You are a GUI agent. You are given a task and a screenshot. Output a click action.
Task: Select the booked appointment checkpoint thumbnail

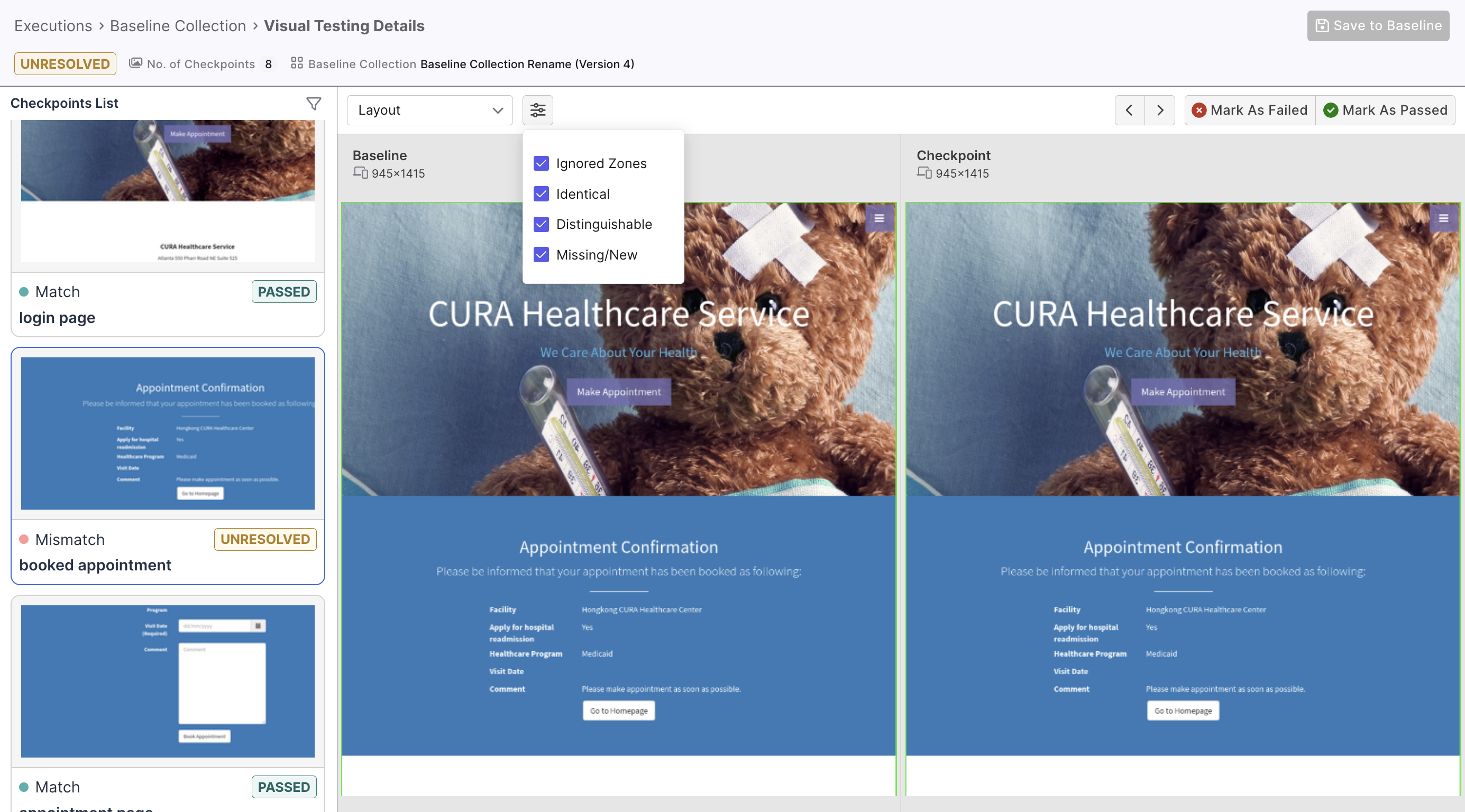coord(168,433)
